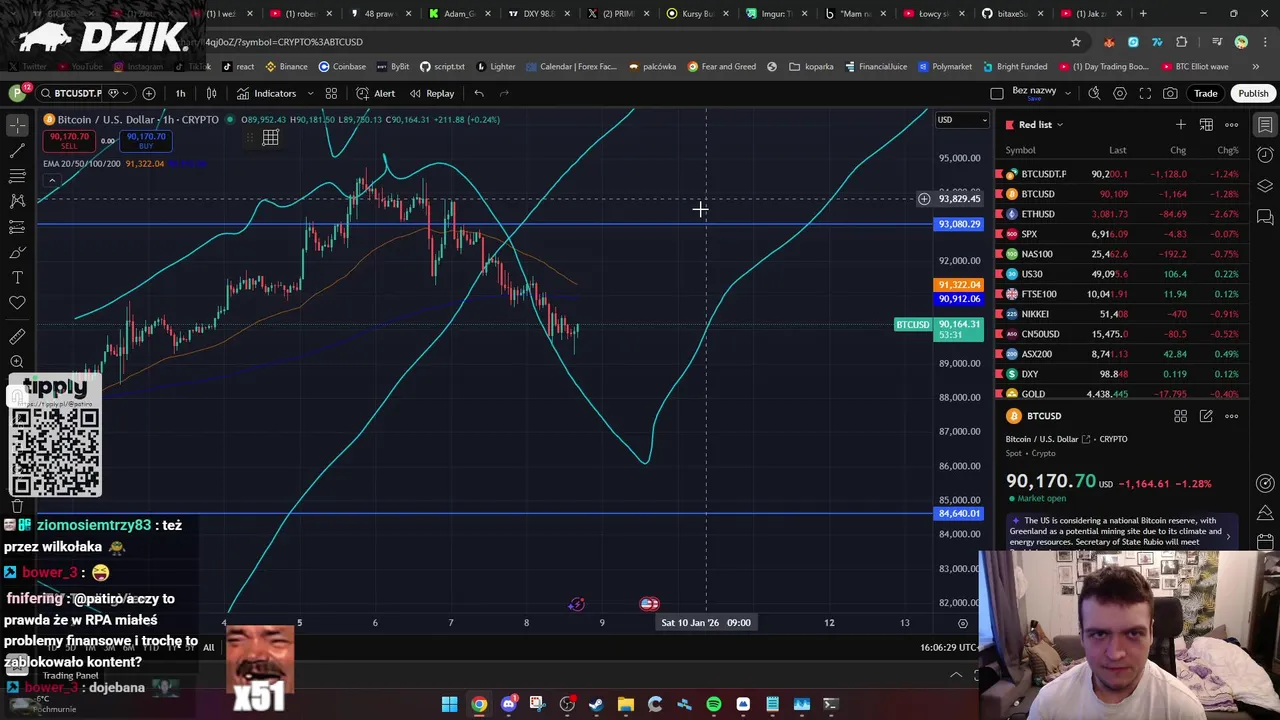Bookmark this page with the star icon
The height and width of the screenshot is (720, 1280).
pos(1076,42)
